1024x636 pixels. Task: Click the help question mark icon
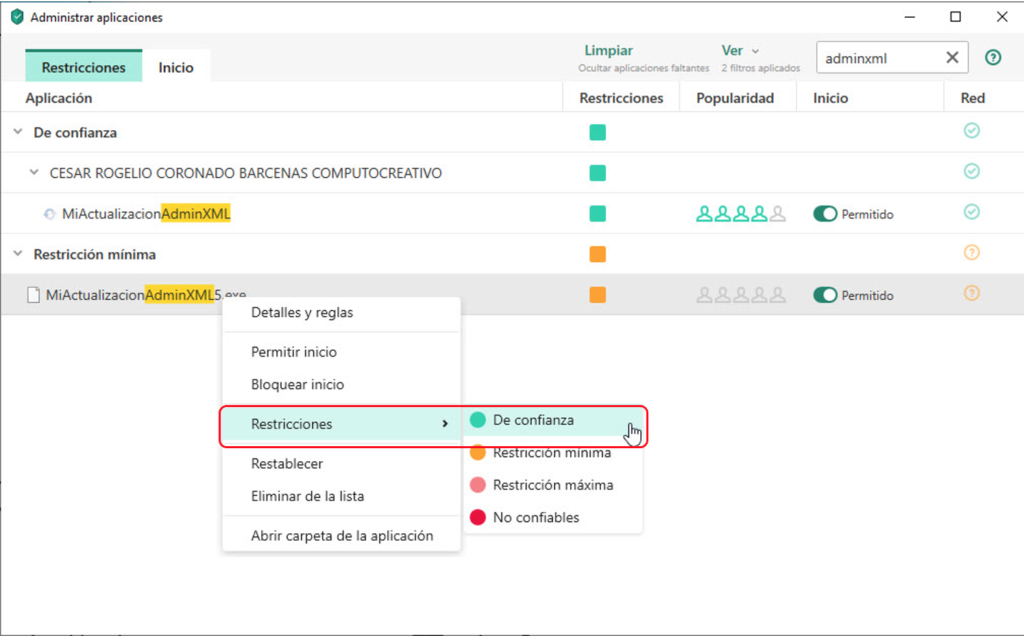[993, 58]
